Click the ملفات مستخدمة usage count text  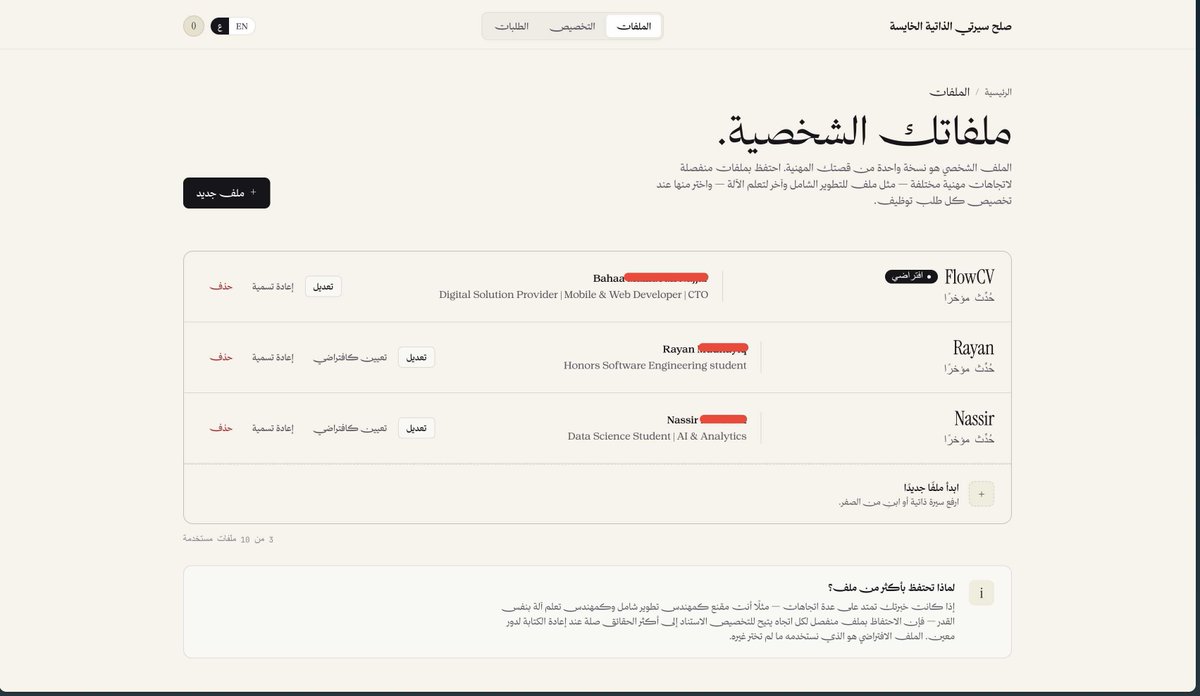(x=228, y=539)
